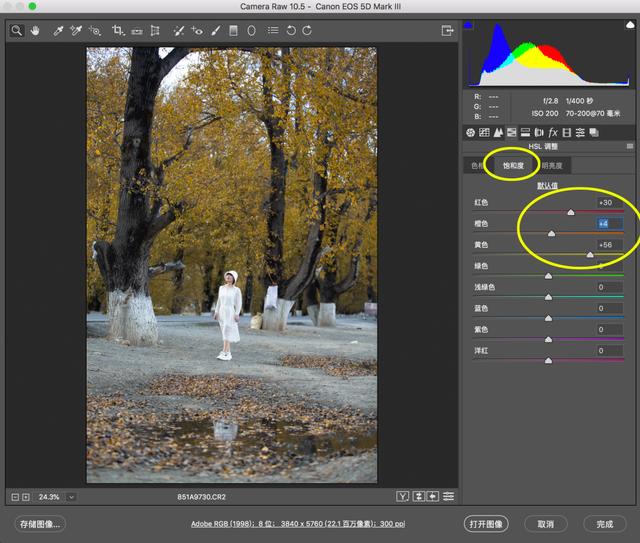Click the 蓝色 blue value field
The image size is (640, 543).
pyautogui.click(x=609, y=308)
